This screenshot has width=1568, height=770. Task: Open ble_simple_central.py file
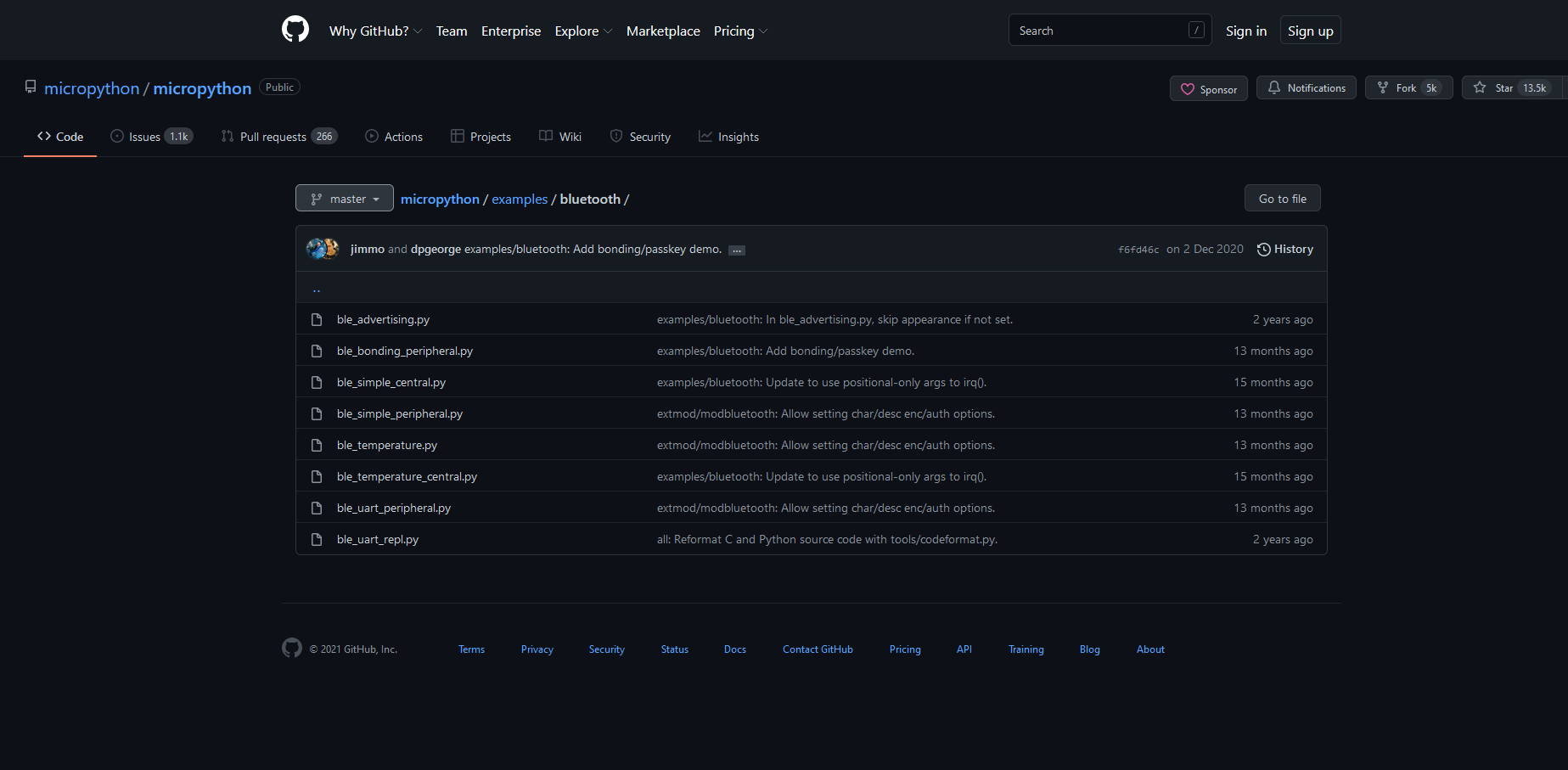click(x=391, y=382)
